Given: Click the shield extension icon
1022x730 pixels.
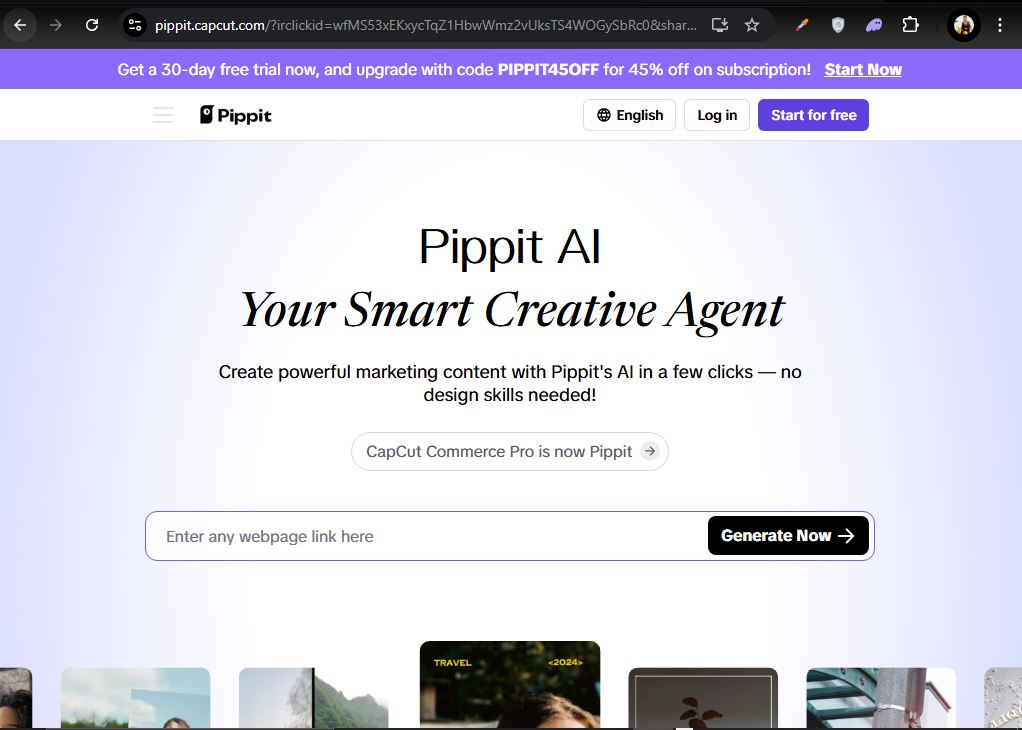Looking at the screenshot, I should pos(838,25).
